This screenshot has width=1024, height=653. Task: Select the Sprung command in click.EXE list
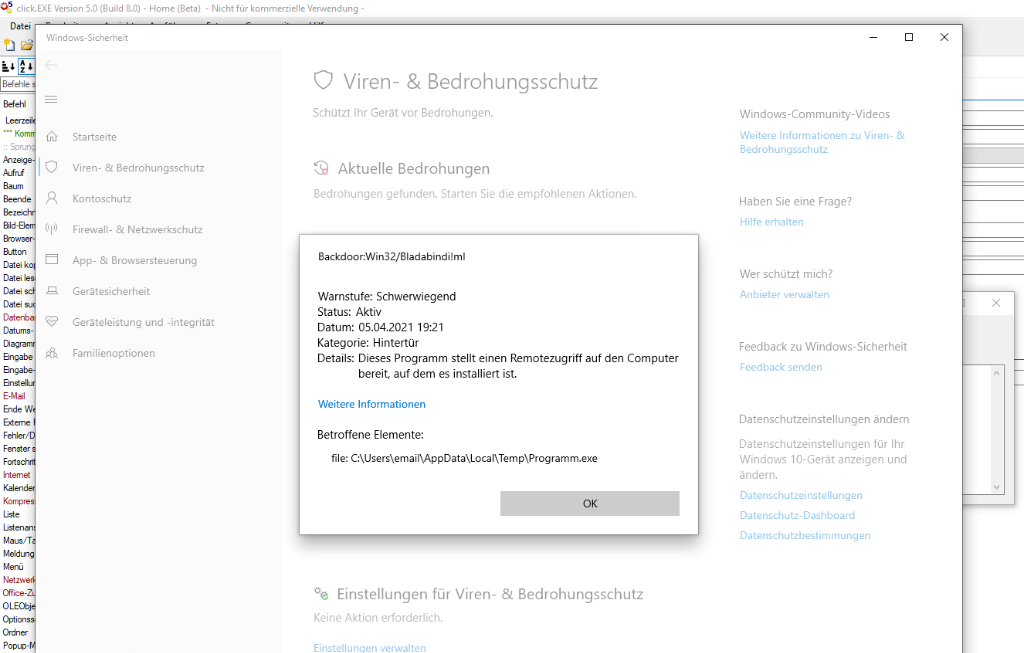point(19,146)
